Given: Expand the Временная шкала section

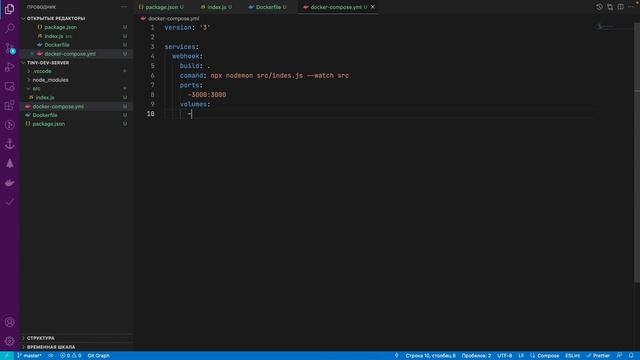Looking at the screenshot, I should tap(51, 347).
